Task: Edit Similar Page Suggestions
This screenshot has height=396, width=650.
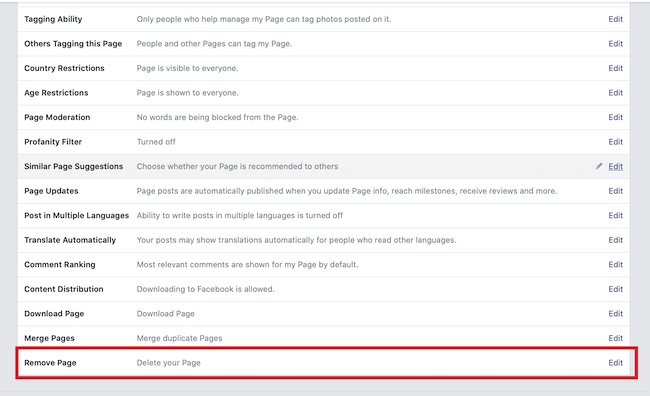Action: (616, 166)
